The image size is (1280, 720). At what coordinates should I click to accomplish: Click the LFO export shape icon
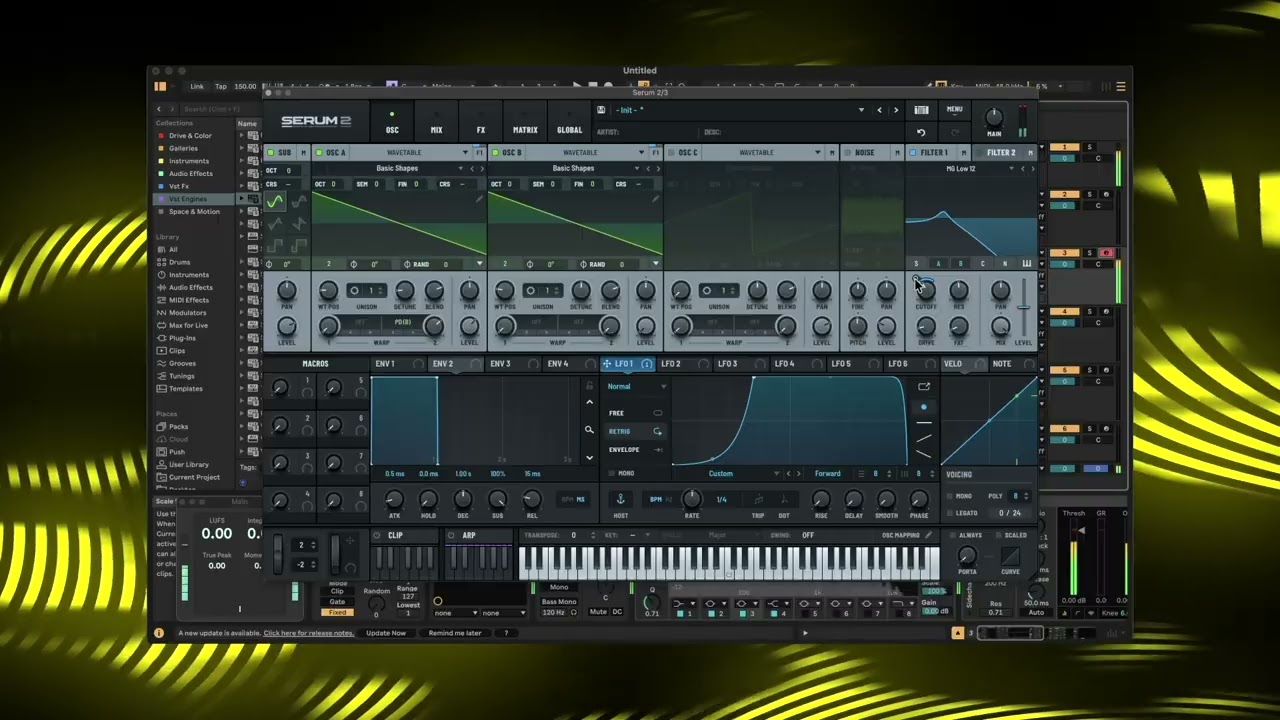tap(924, 387)
